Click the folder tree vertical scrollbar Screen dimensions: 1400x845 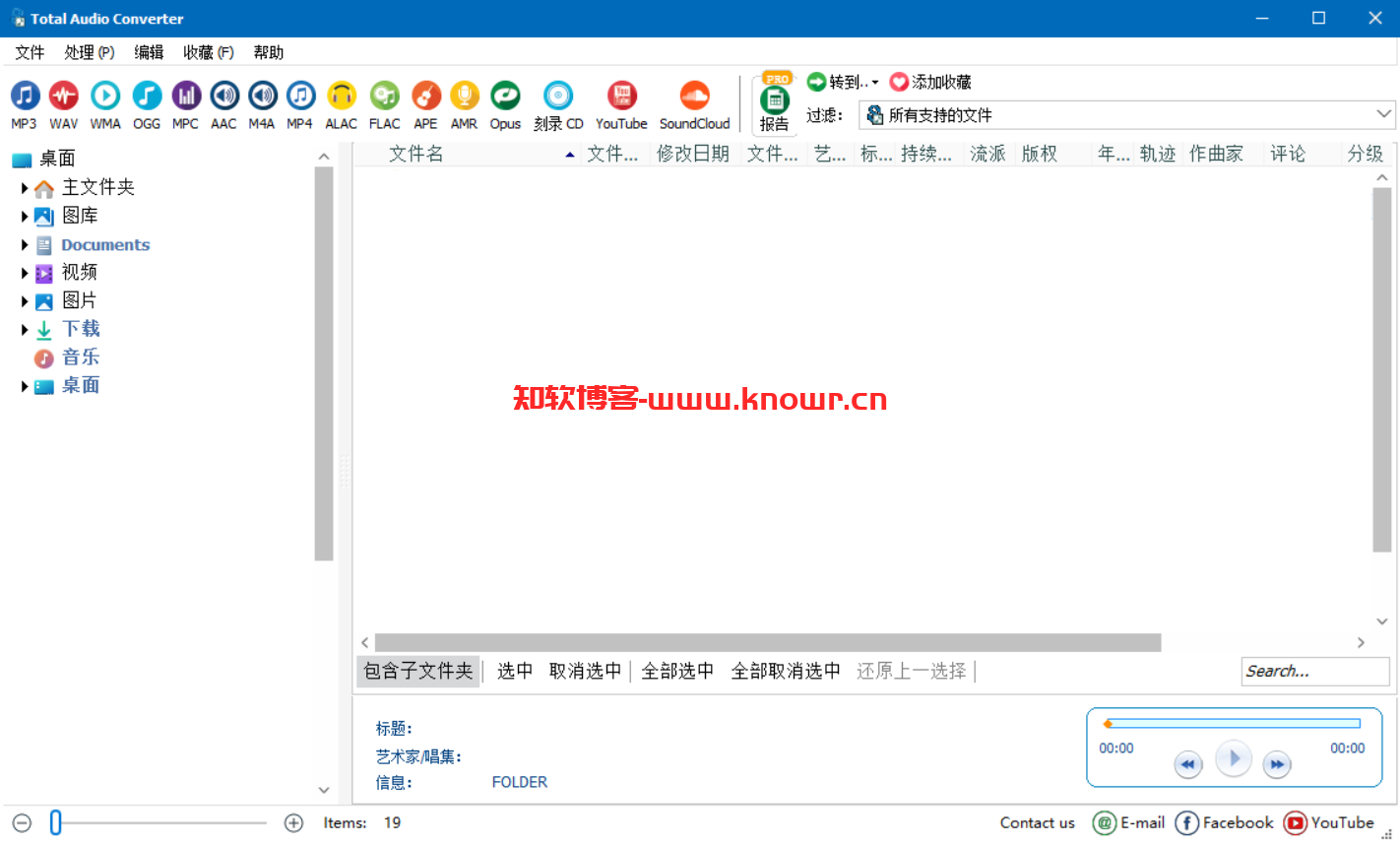(x=324, y=363)
